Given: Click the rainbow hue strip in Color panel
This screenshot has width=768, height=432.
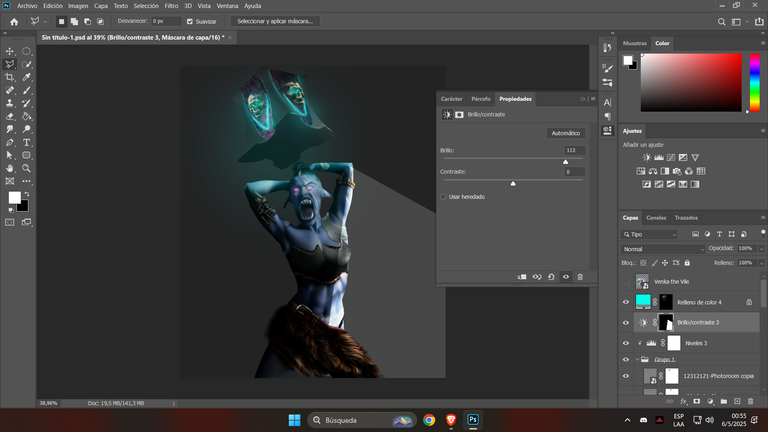Looking at the screenshot, I should [755, 82].
